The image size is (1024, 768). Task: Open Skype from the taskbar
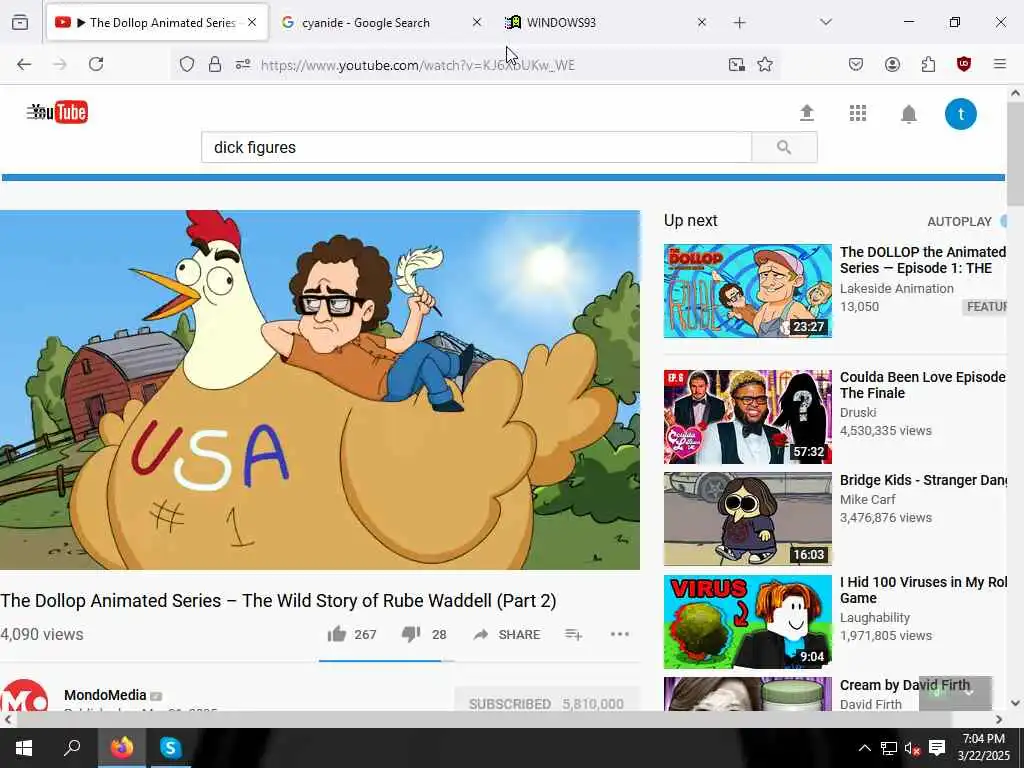click(170, 748)
